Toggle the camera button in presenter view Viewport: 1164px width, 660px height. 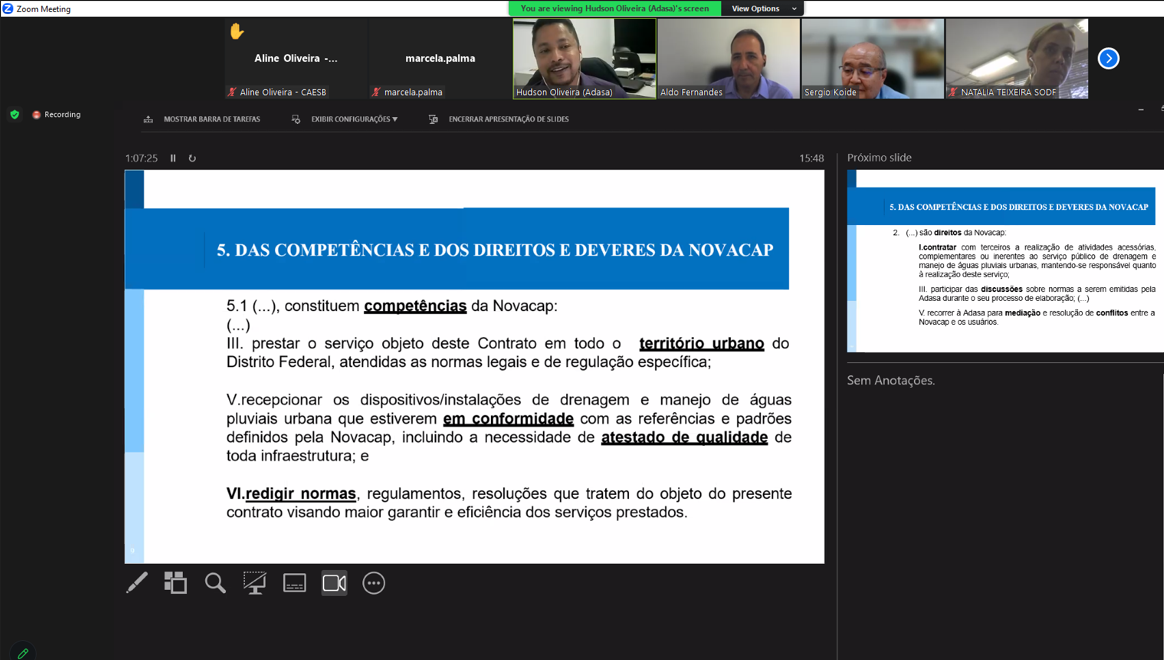click(x=334, y=583)
